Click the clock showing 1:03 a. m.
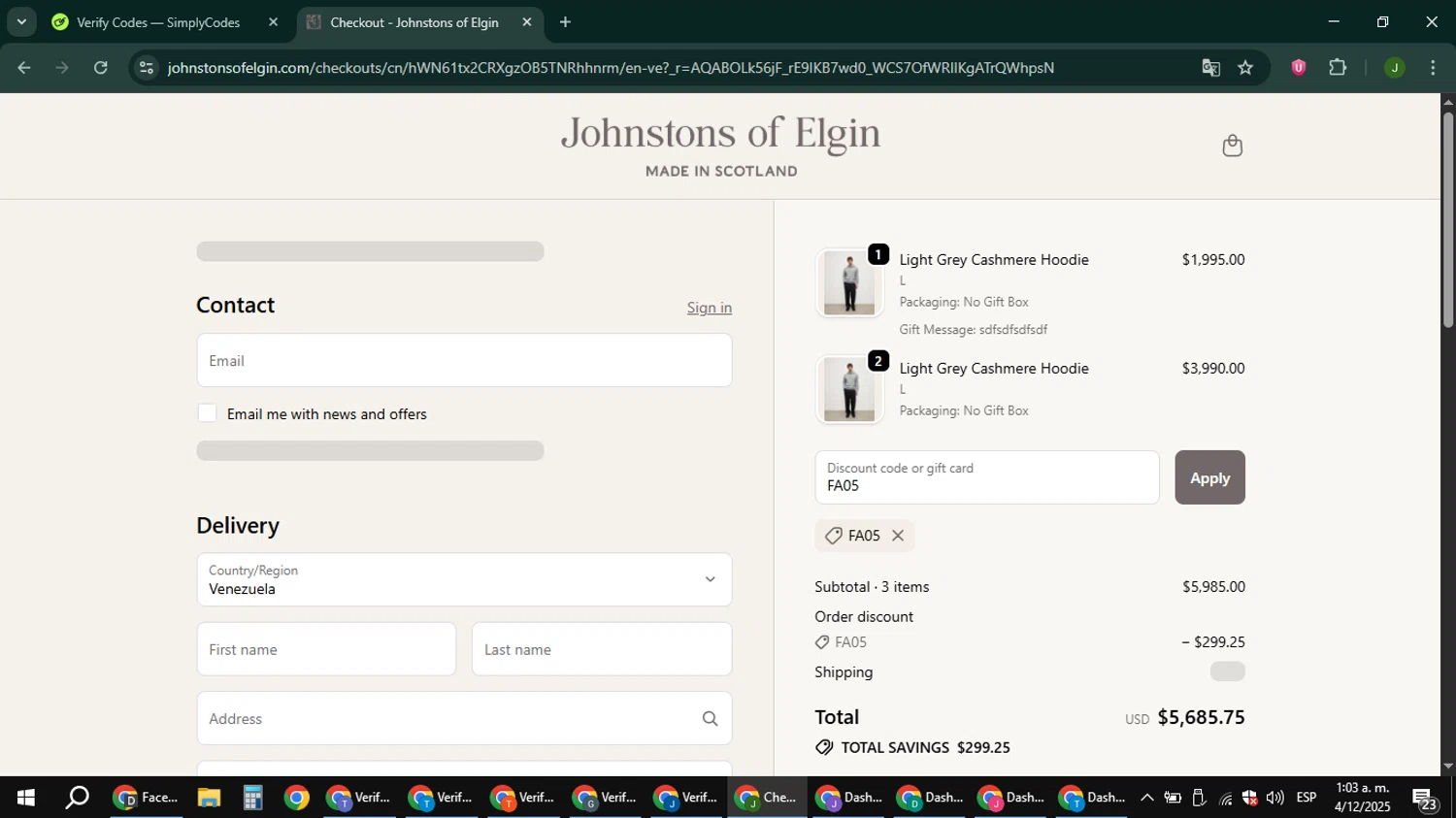1456x818 pixels. tap(1363, 788)
